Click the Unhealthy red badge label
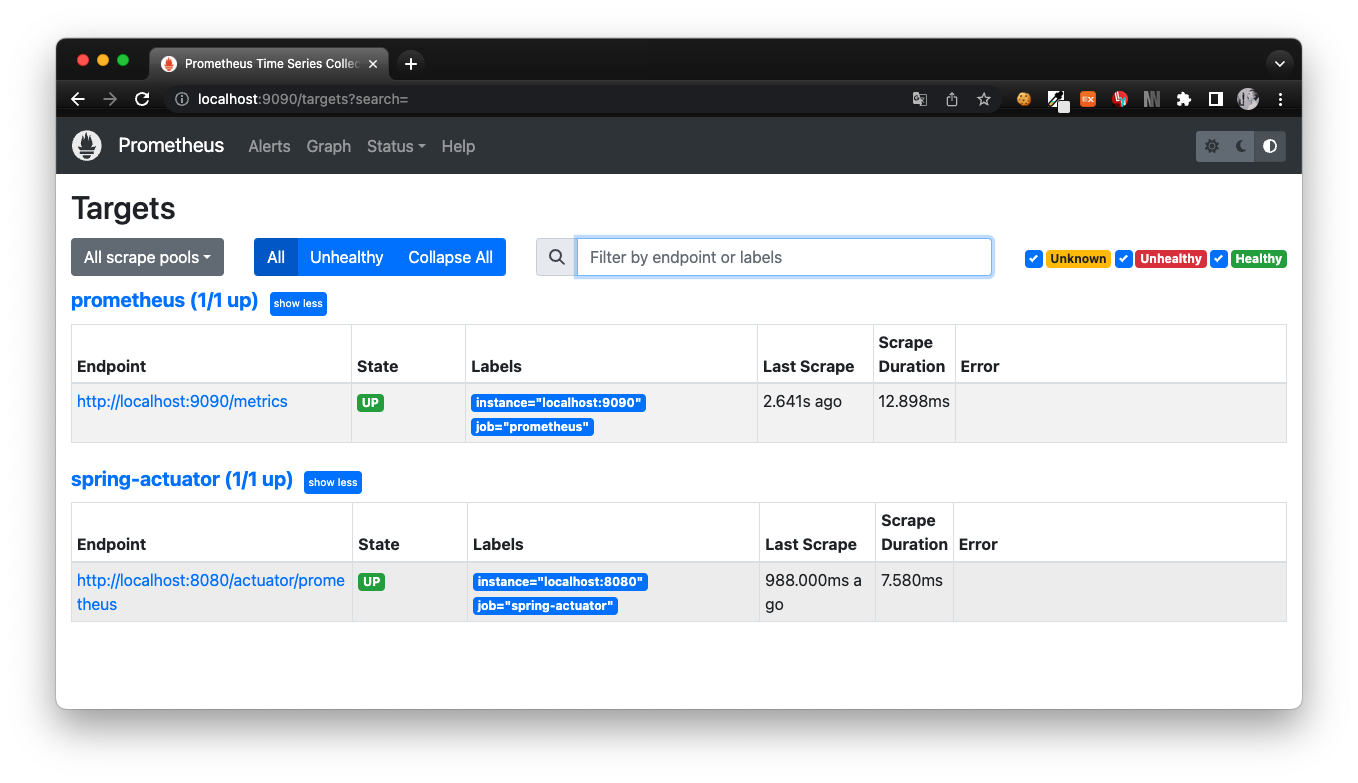 point(1171,259)
